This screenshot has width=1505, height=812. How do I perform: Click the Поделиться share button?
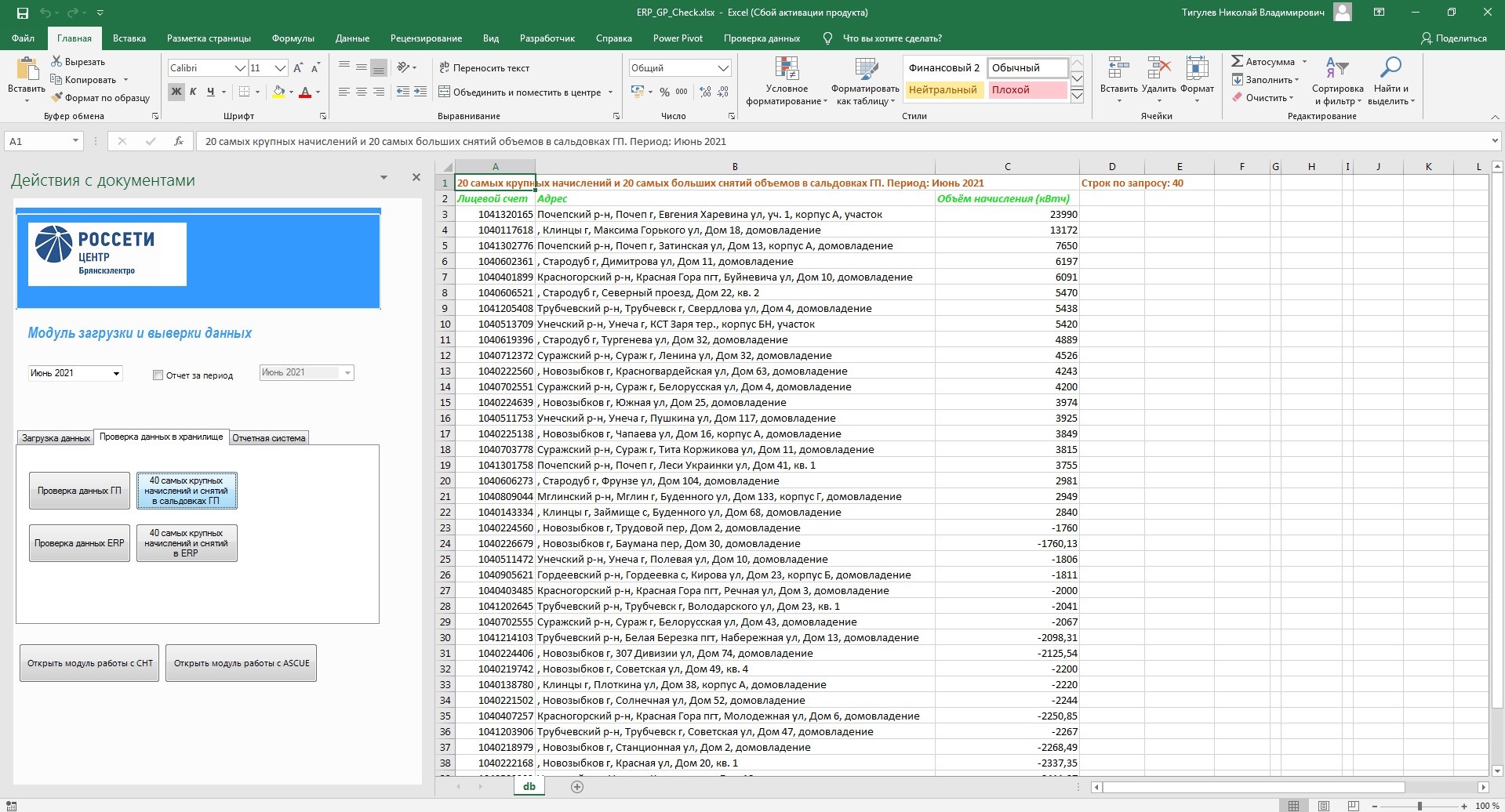1454,38
